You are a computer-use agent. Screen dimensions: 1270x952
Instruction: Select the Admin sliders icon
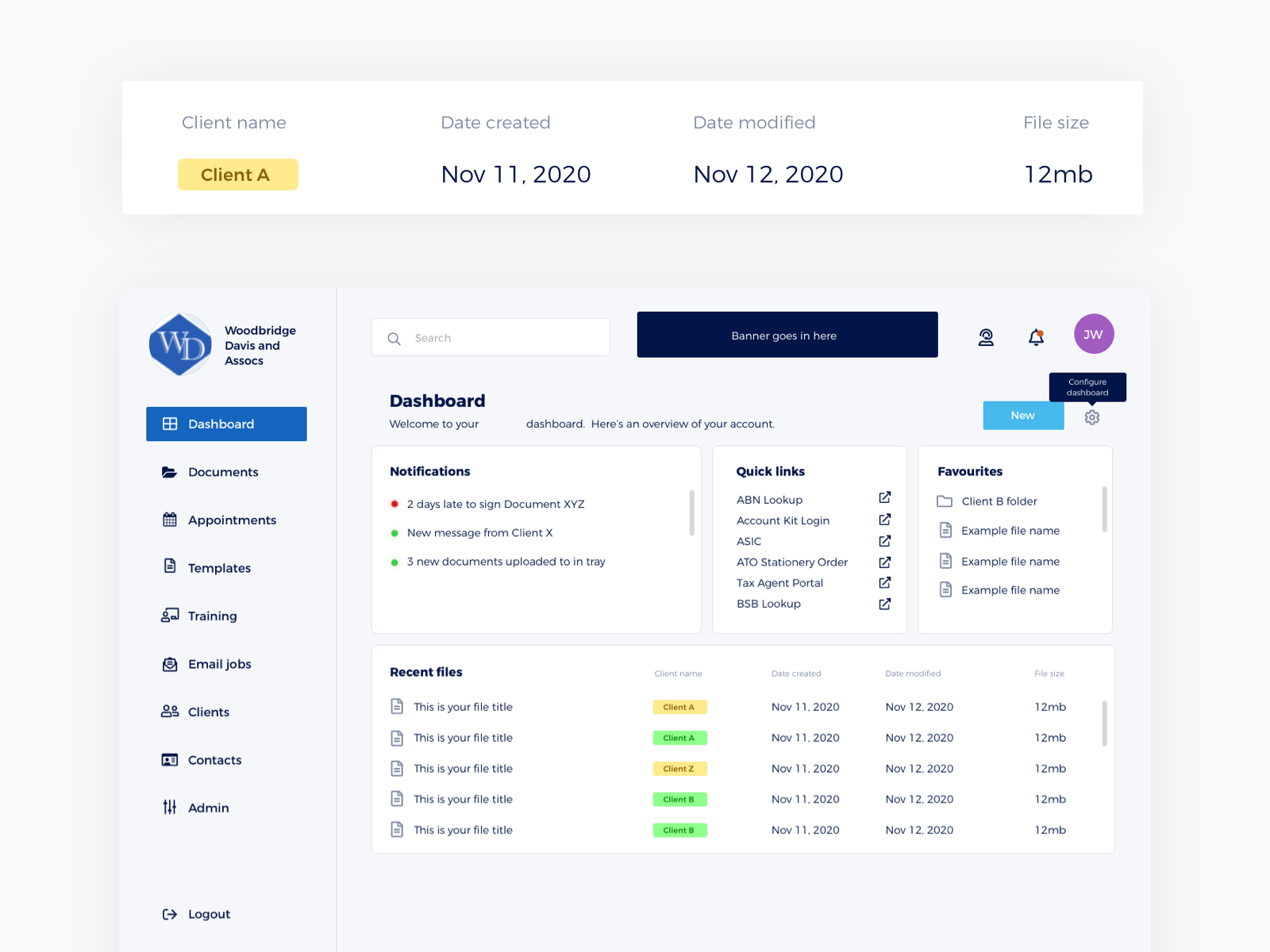tap(169, 808)
